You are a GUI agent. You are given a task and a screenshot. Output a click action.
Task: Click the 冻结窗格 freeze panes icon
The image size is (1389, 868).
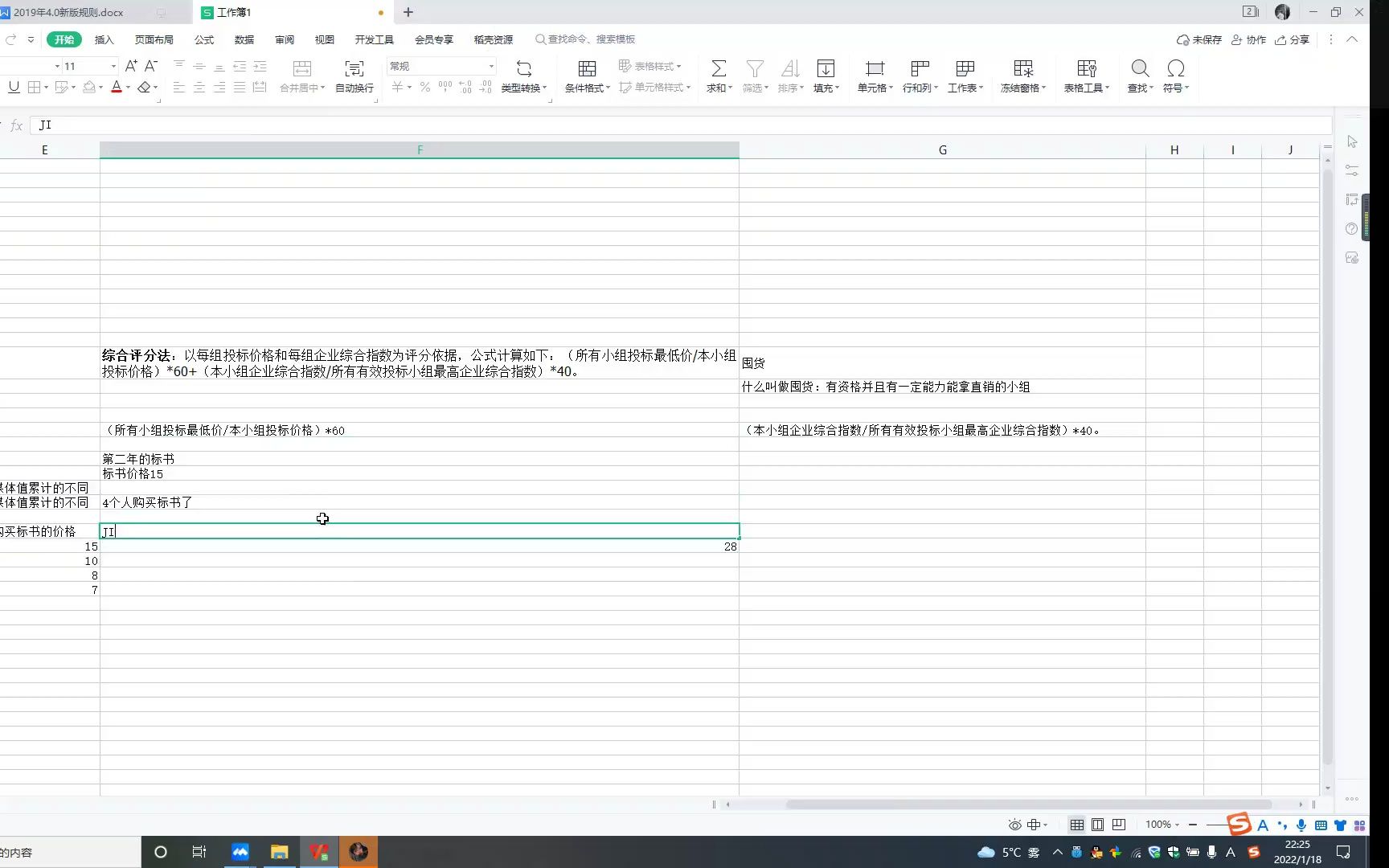tap(1023, 69)
